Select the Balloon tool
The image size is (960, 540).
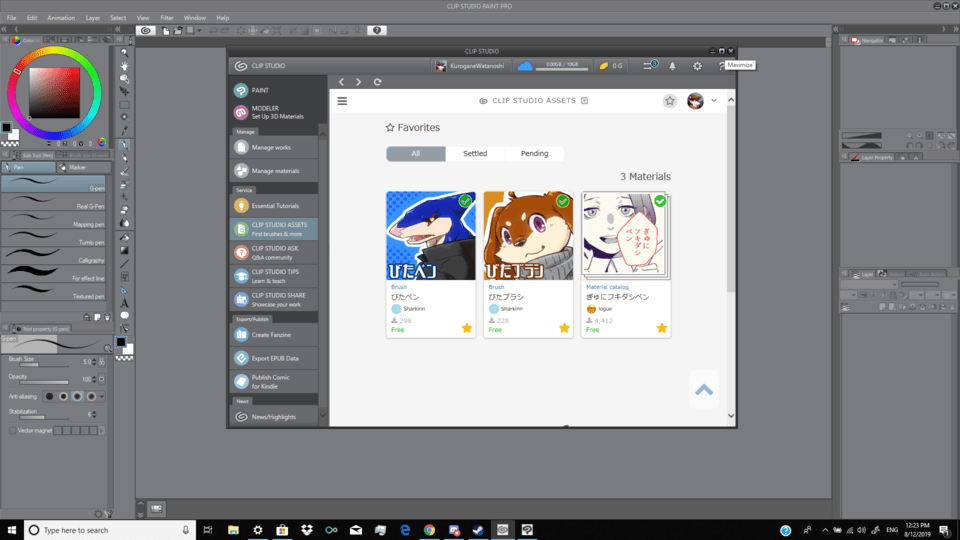coord(124,316)
